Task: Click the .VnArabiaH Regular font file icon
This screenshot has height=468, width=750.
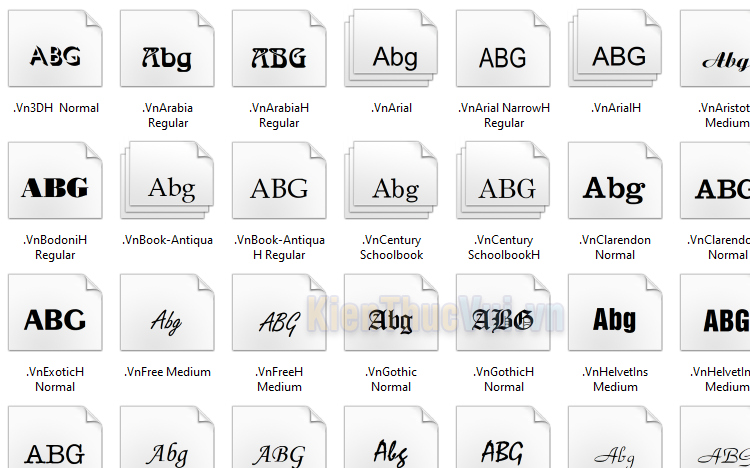Action: click(279, 55)
